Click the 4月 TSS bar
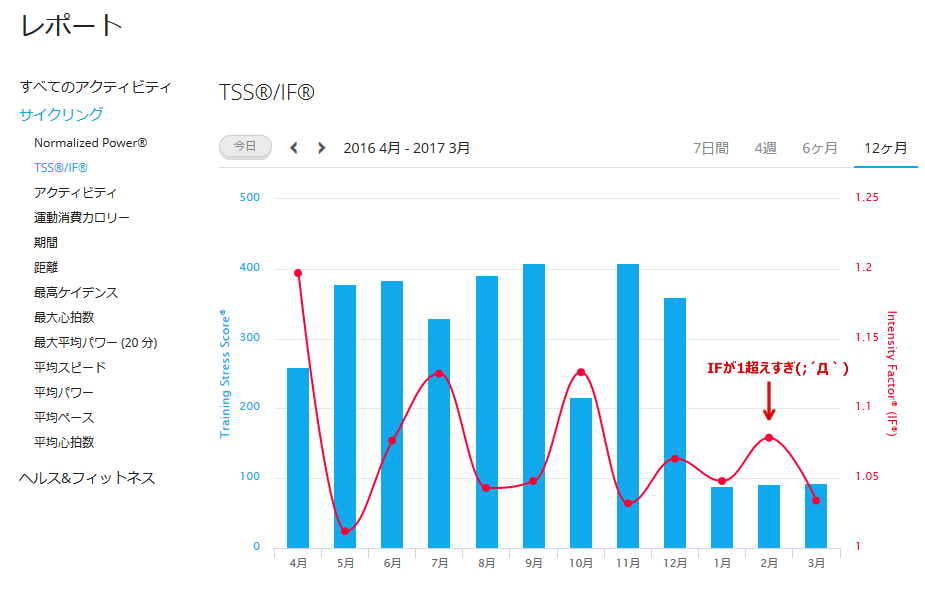The width and height of the screenshot is (925, 595). click(x=298, y=458)
